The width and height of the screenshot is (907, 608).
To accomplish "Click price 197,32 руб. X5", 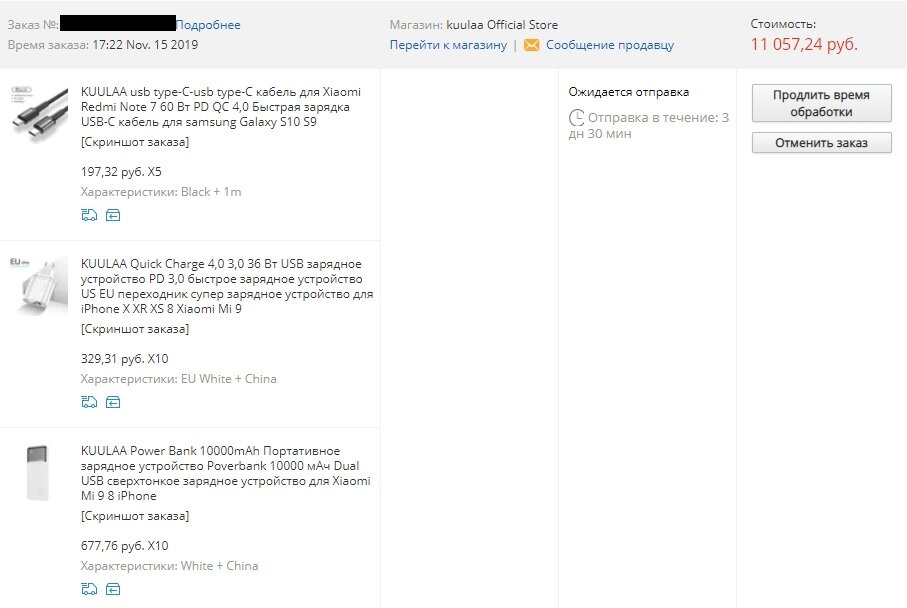I will click(121, 172).
